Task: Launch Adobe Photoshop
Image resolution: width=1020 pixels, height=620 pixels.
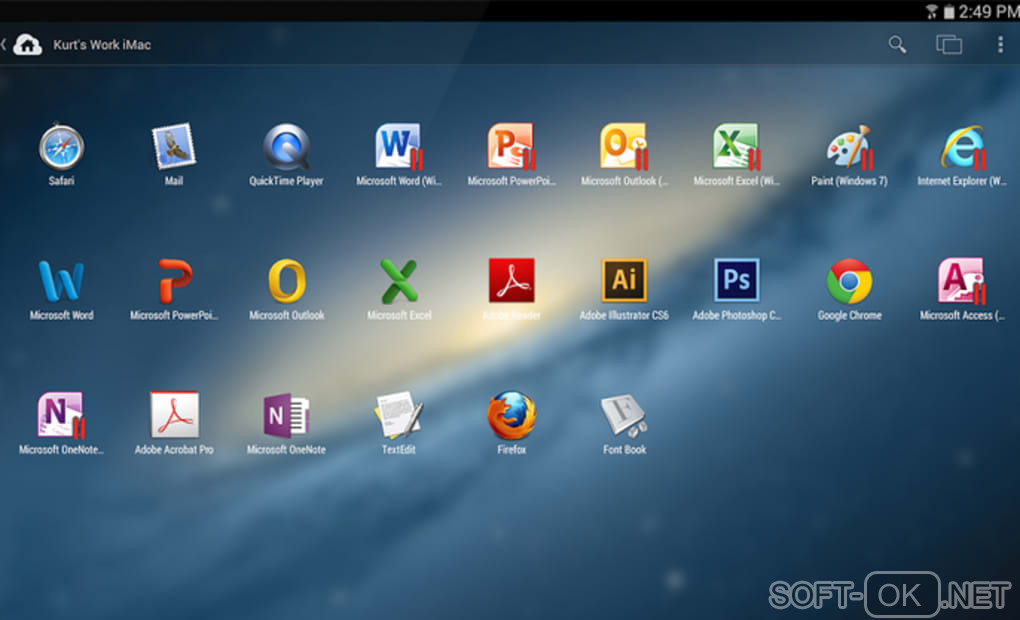Action: (736, 280)
